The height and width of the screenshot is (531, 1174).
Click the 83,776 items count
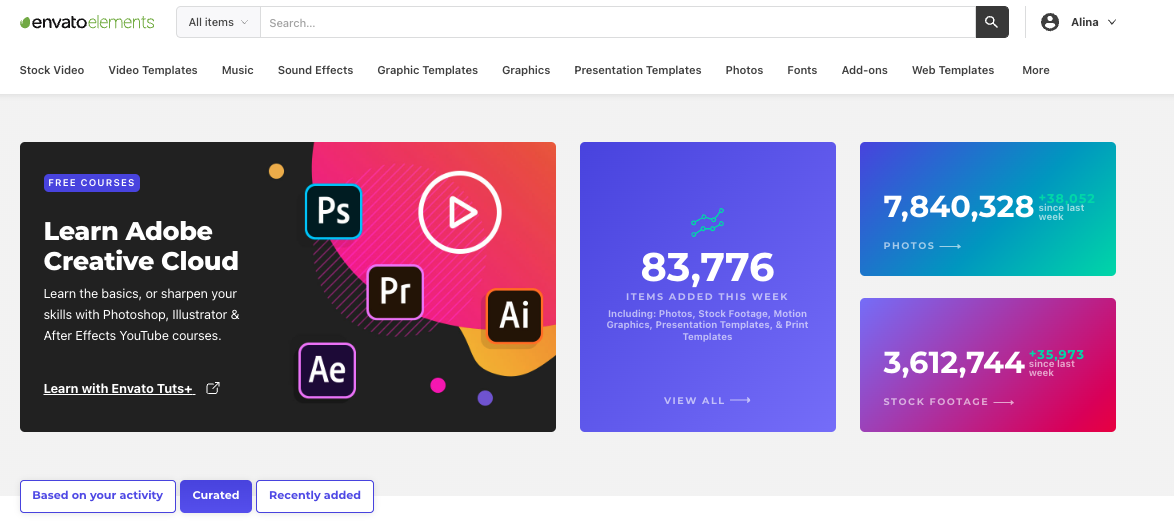pos(708,267)
